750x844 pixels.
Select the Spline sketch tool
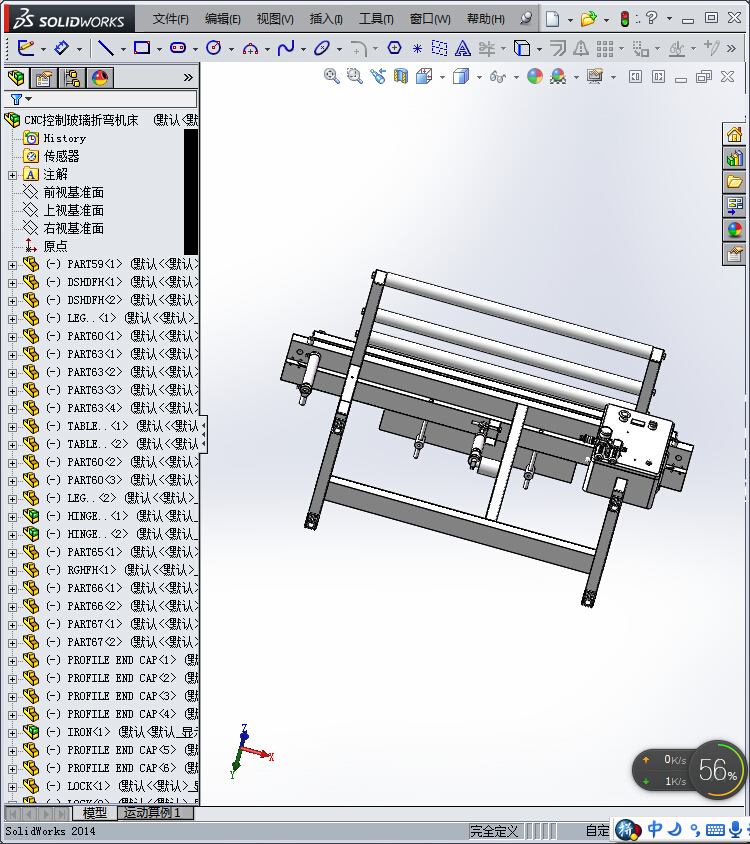(285, 48)
